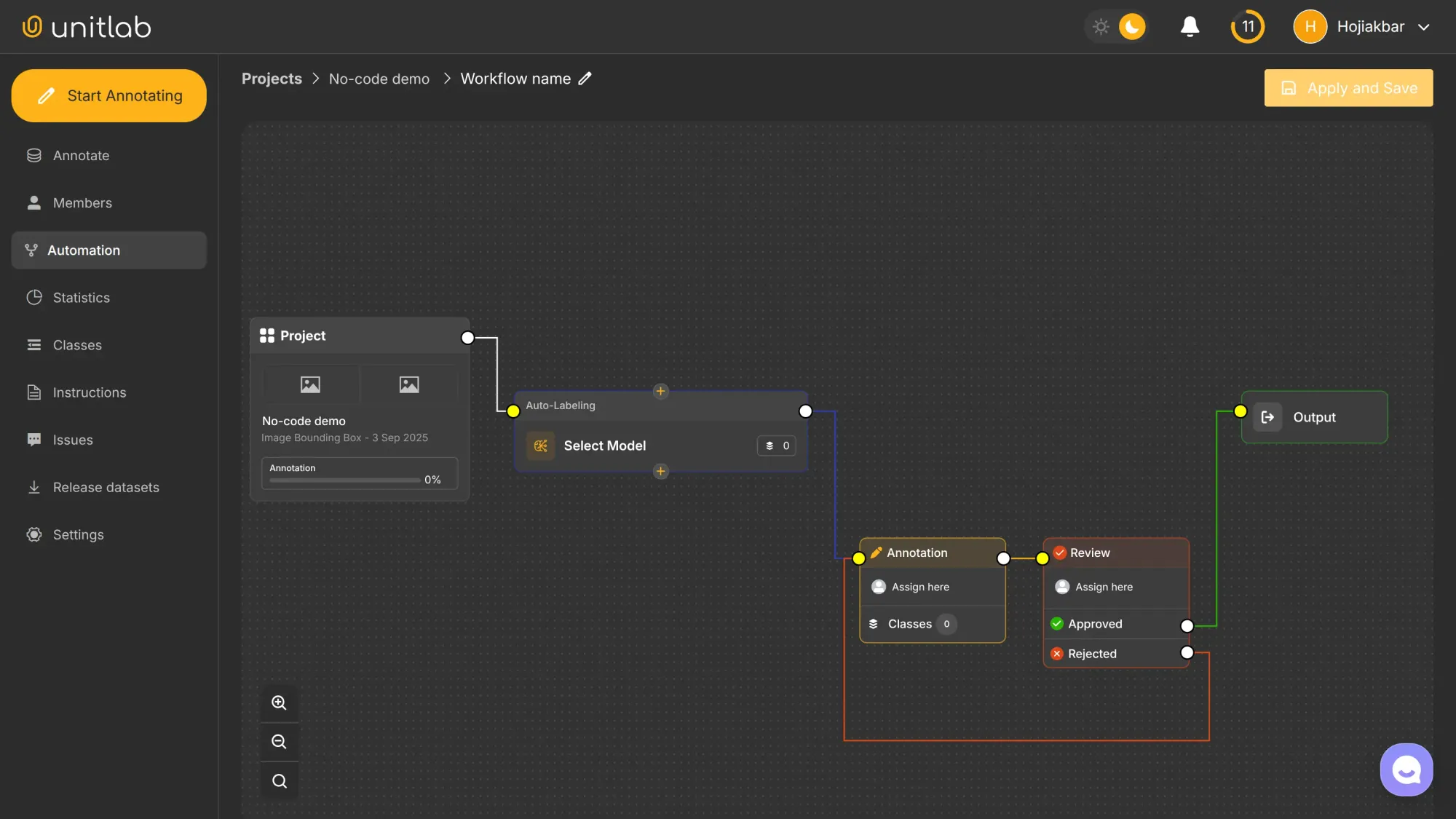Switch theme to light mode

[1101, 26]
